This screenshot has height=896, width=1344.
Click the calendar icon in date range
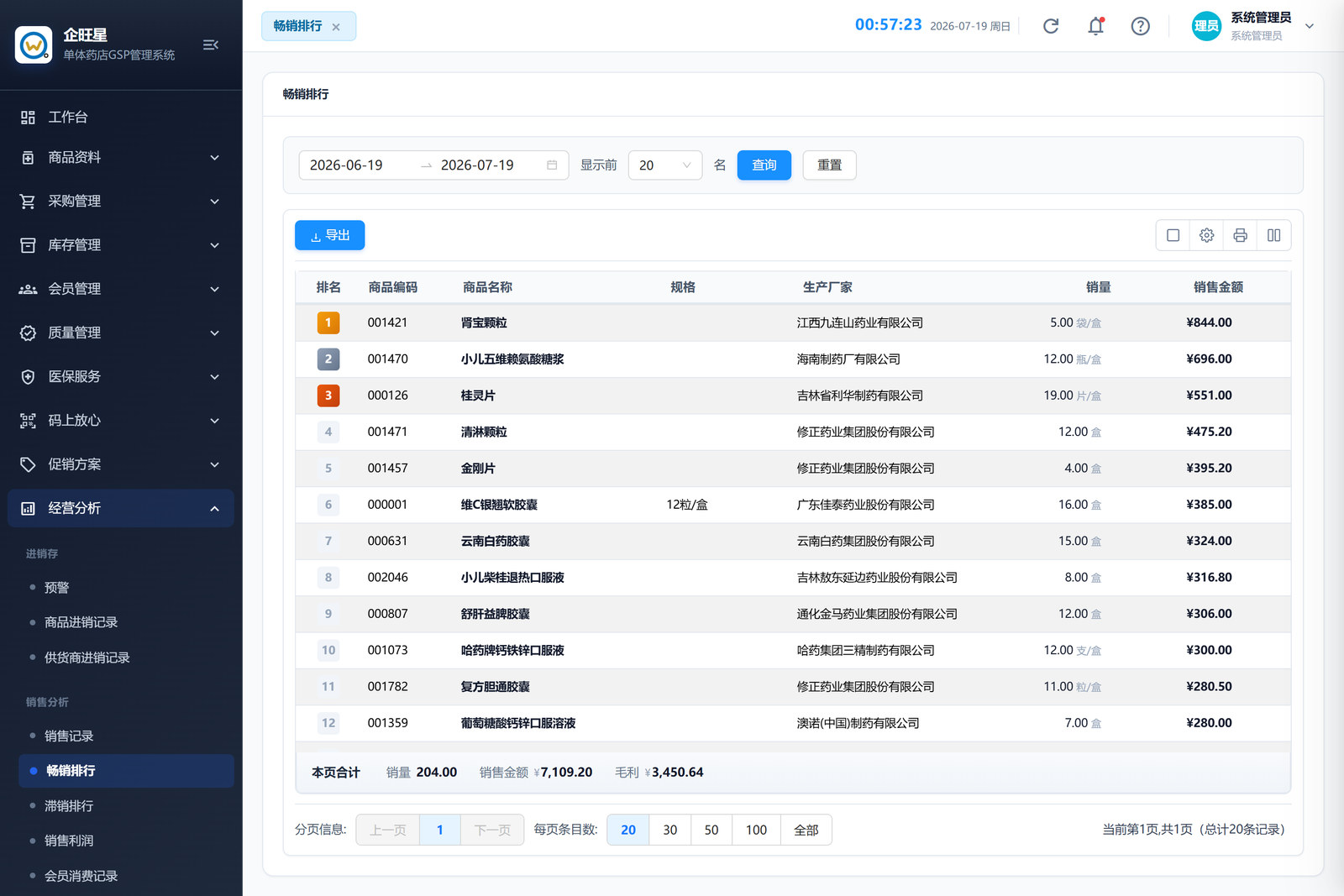pyautogui.click(x=552, y=165)
